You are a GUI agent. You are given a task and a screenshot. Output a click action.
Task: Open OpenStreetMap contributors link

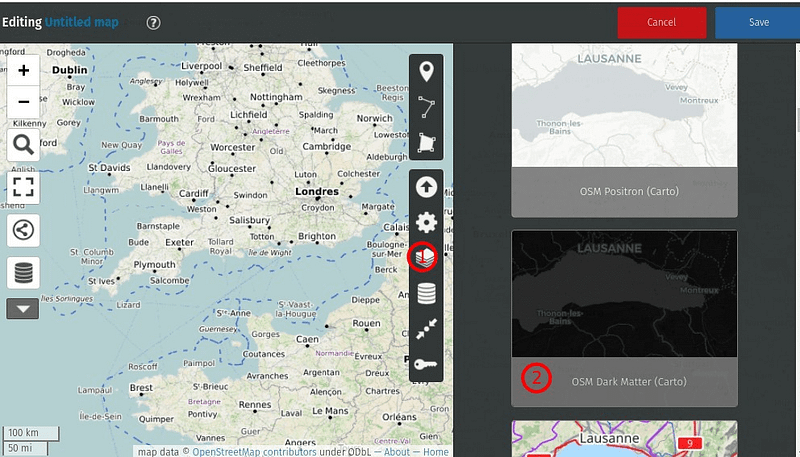(x=254, y=452)
